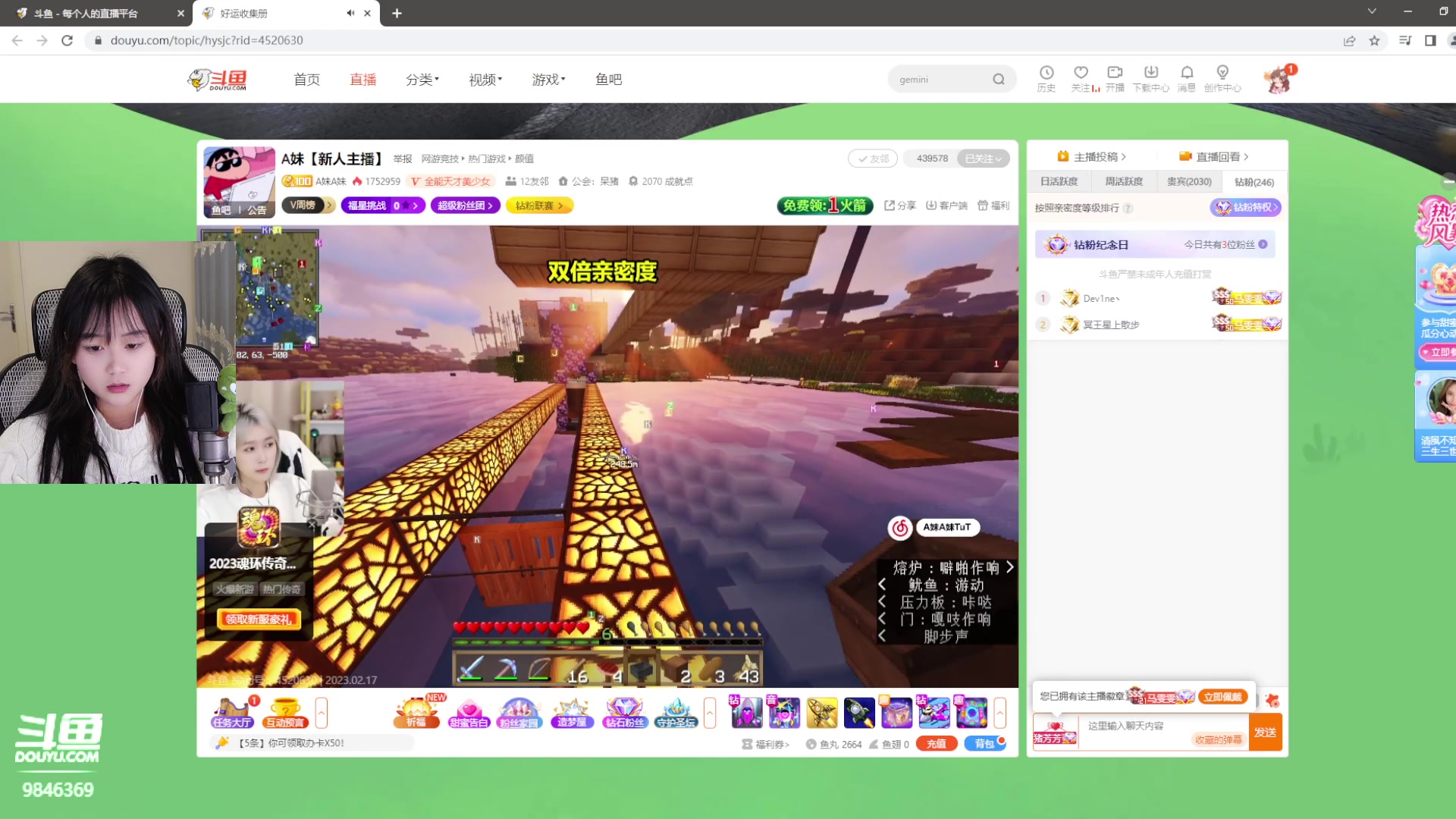
Task: Open the 钻粉特权 privileges button
Action: pyautogui.click(x=1246, y=207)
